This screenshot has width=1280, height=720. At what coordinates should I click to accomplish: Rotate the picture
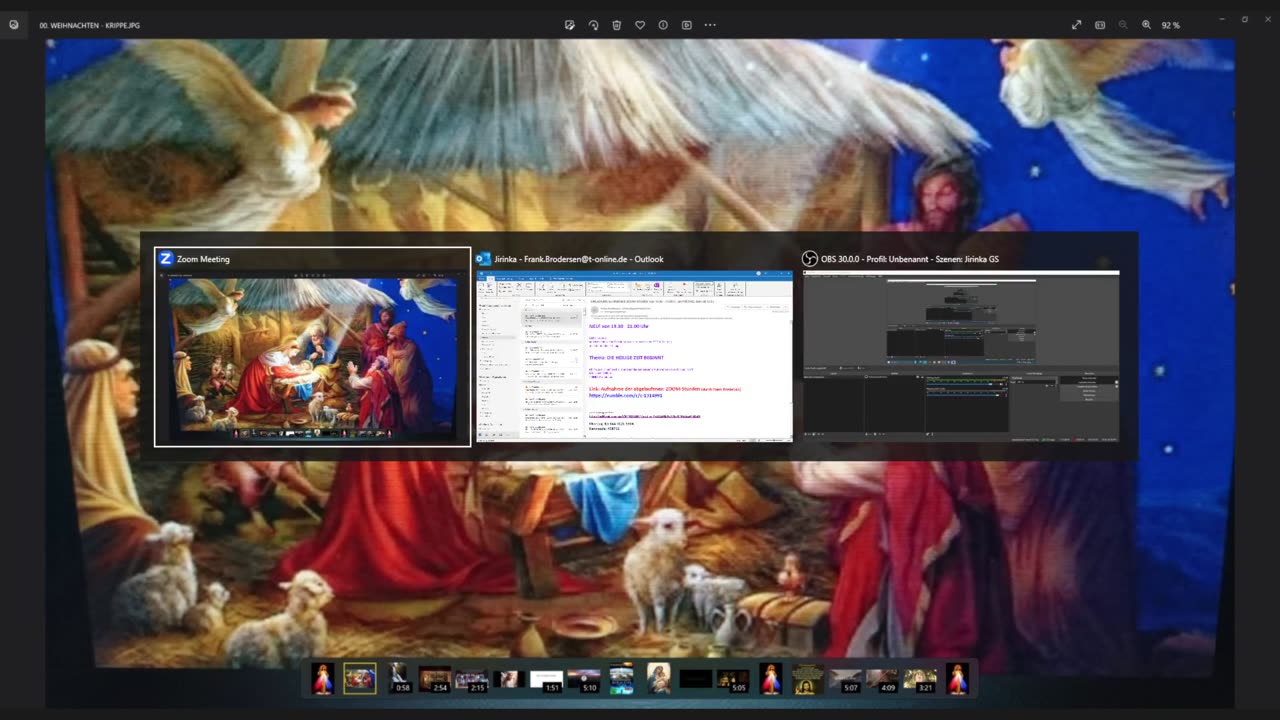click(593, 25)
